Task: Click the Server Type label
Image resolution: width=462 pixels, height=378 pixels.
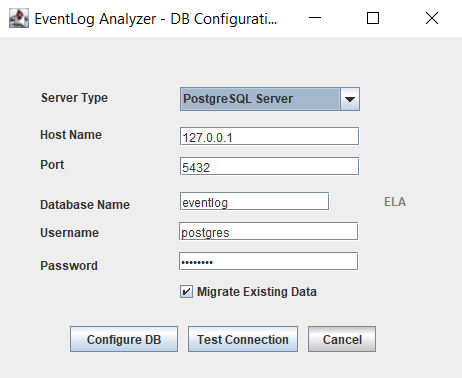Action: point(74,98)
